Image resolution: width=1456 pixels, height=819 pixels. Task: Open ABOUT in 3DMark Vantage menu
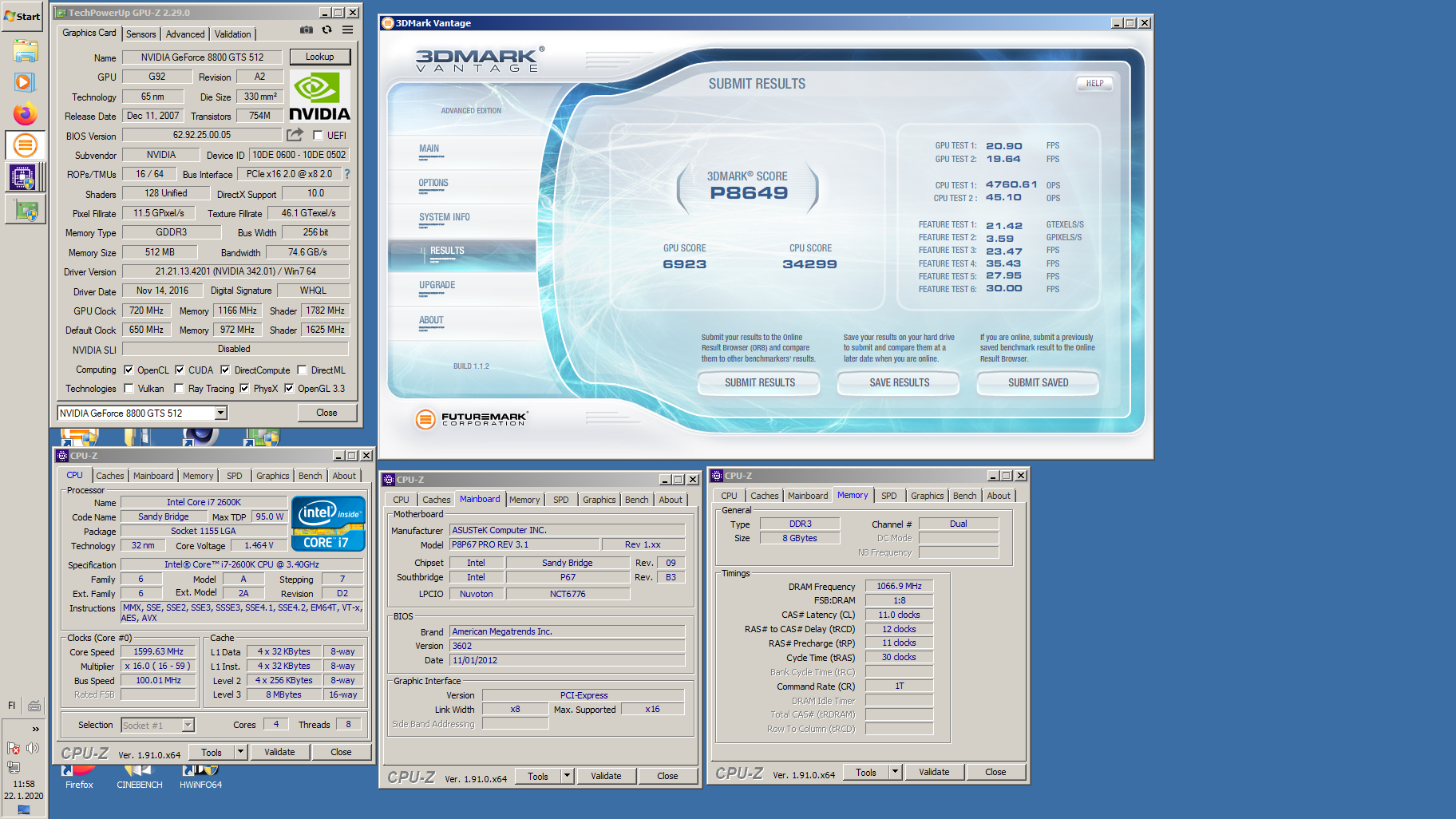[431, 320]
